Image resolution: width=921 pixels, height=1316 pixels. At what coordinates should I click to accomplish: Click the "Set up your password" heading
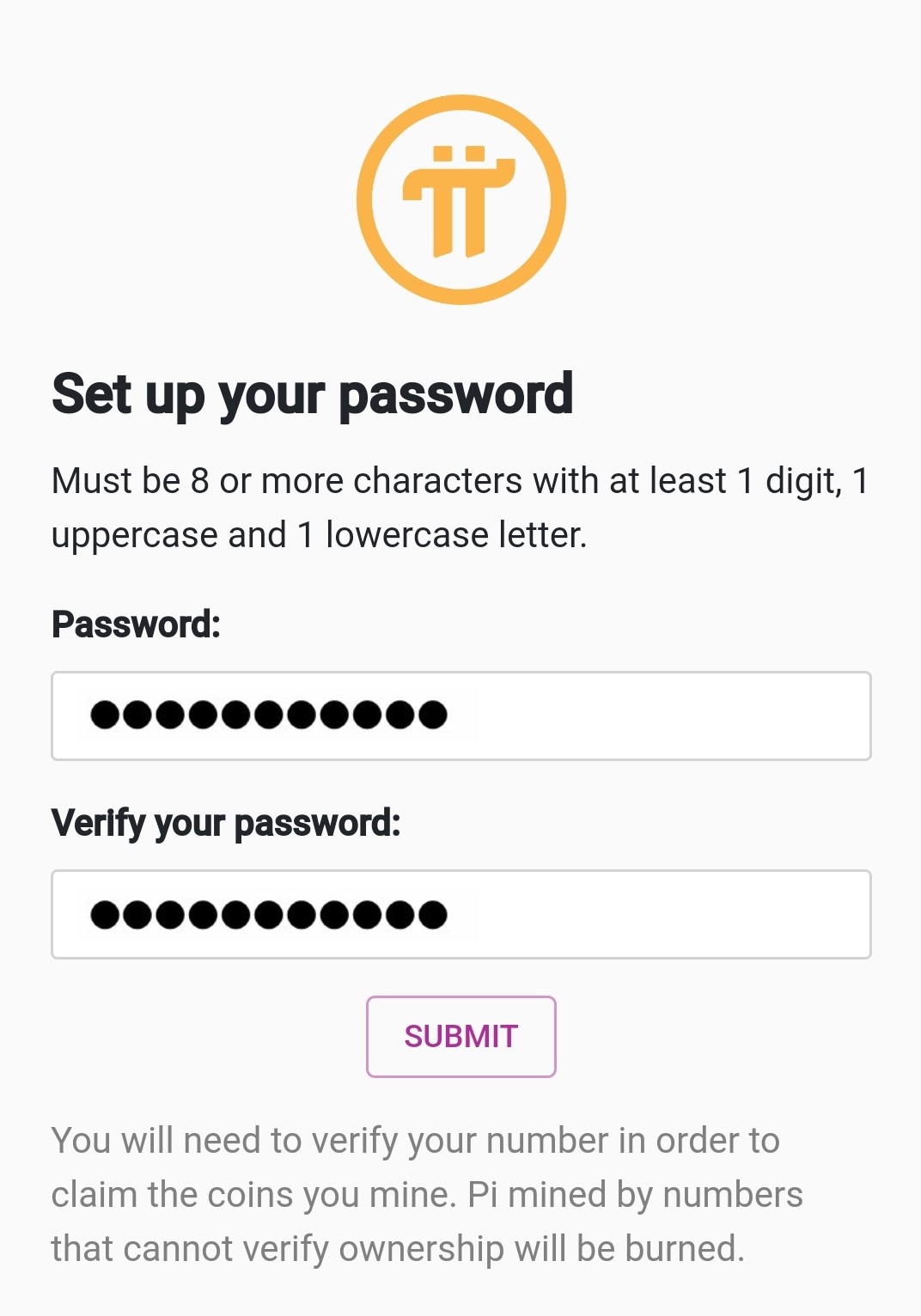pyautogui.click(x=312, y=394)
